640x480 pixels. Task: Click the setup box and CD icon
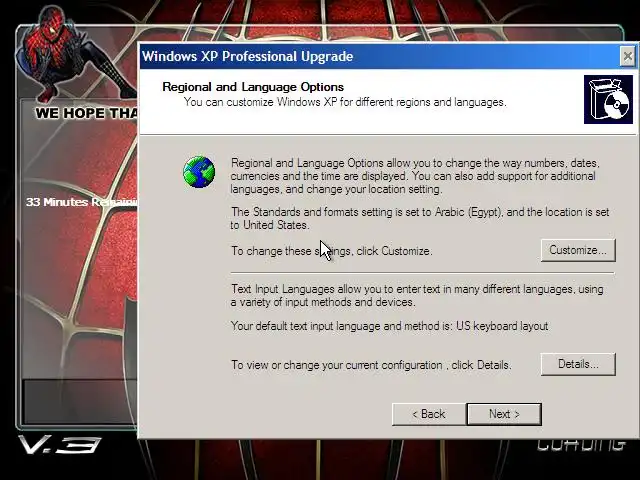click(x=608, y=99)
